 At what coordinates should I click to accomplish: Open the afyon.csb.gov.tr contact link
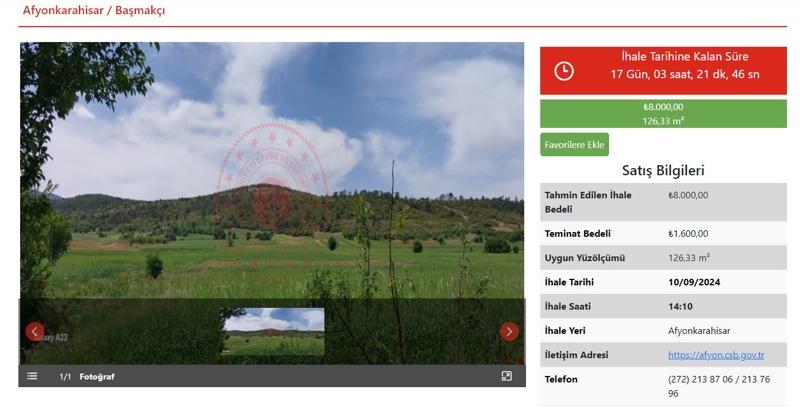(716, 355)
